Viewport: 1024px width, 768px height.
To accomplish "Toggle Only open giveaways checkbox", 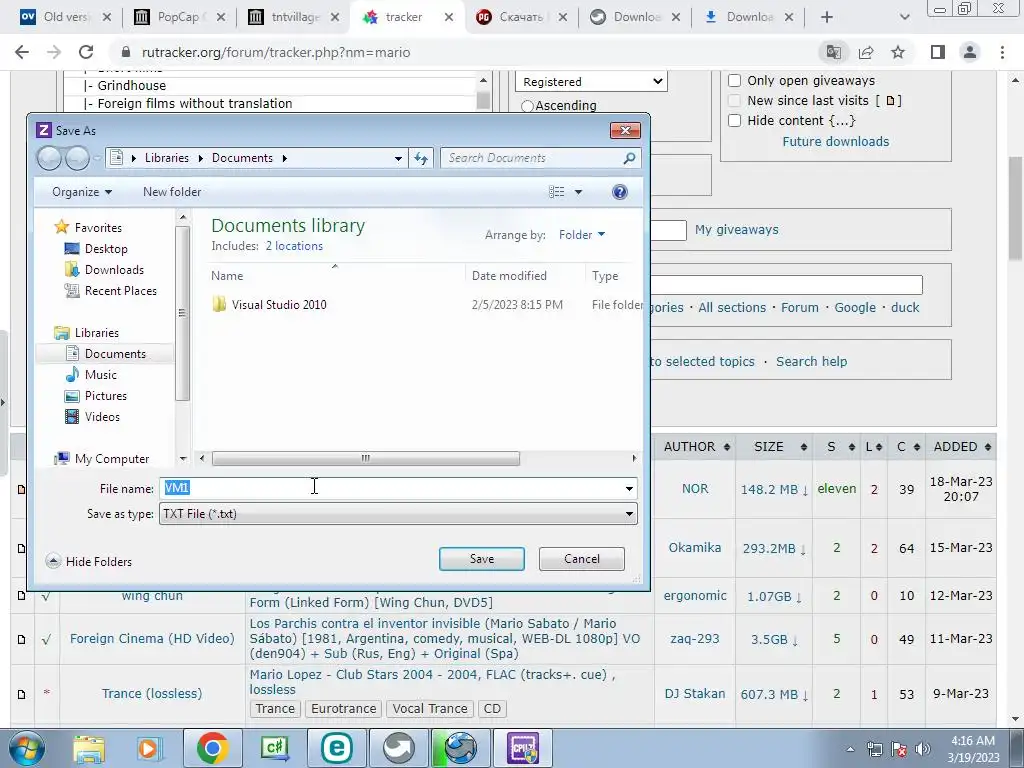I will coord(735,80).
